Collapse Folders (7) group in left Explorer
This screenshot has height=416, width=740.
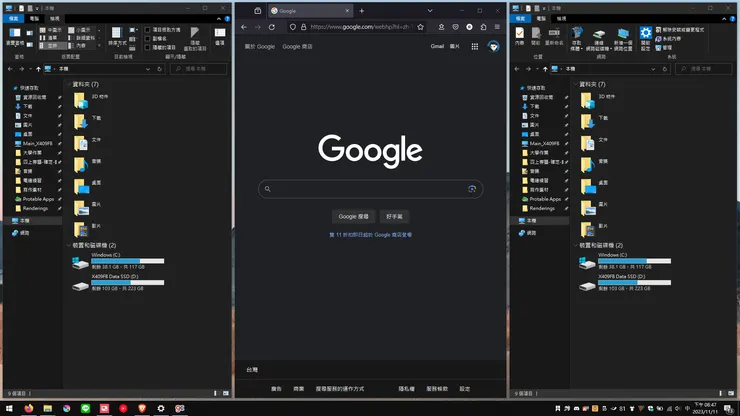pos(69,84)
